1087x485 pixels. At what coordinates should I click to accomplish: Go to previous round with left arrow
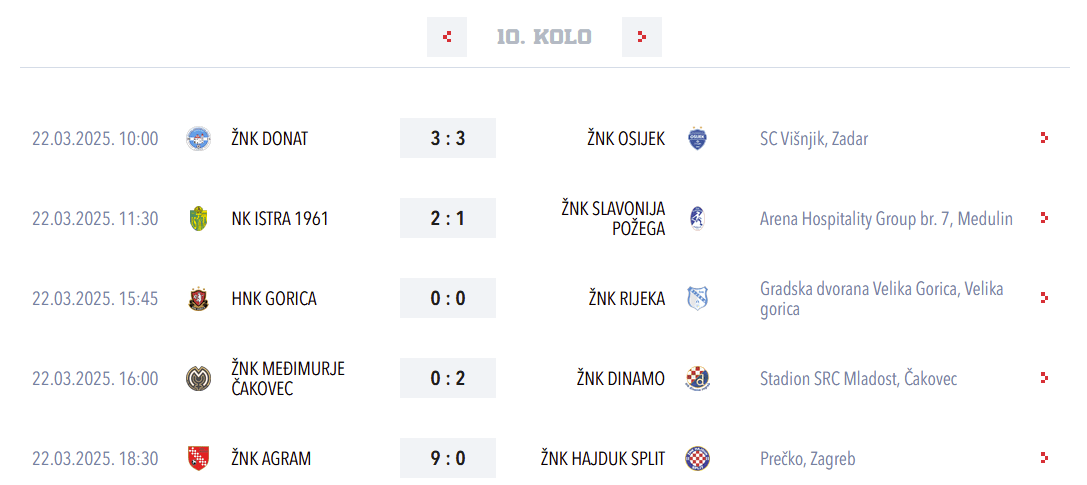[x=446, y=37]
